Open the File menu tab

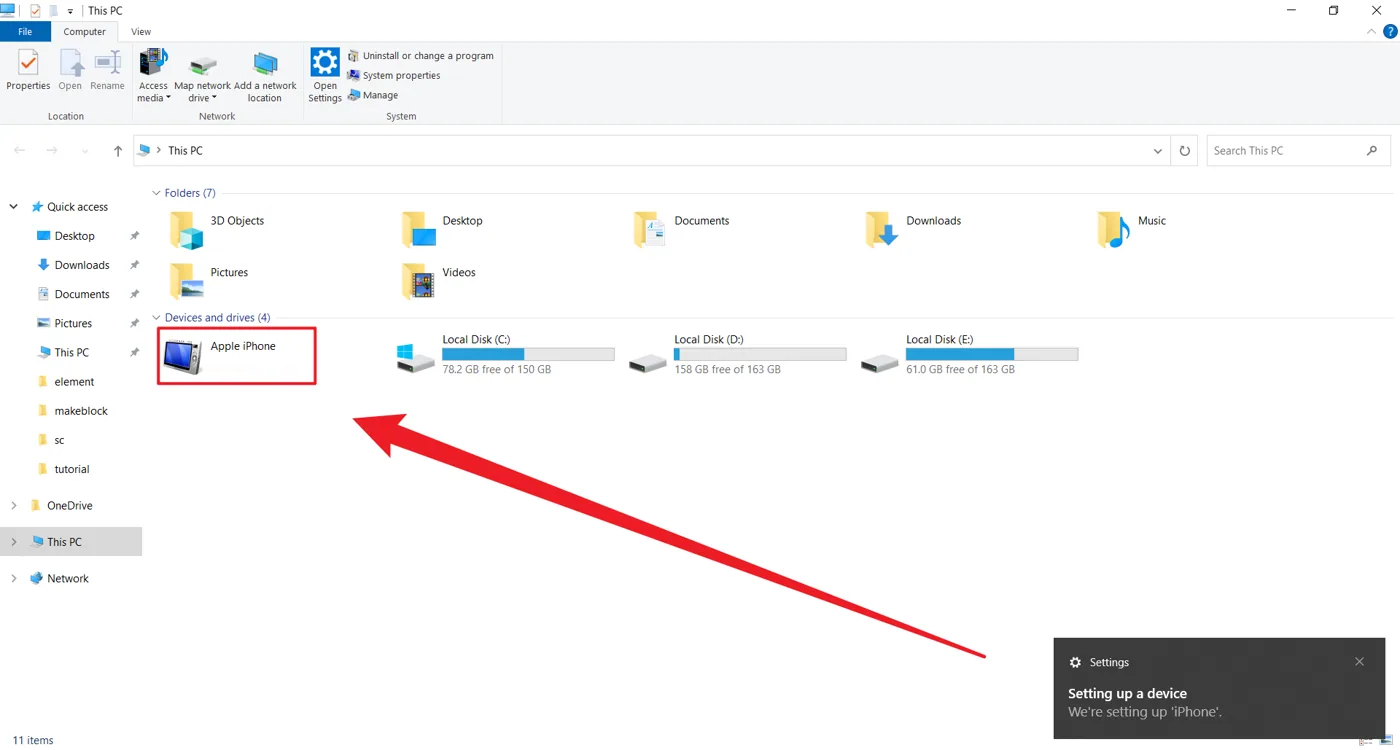25,32
